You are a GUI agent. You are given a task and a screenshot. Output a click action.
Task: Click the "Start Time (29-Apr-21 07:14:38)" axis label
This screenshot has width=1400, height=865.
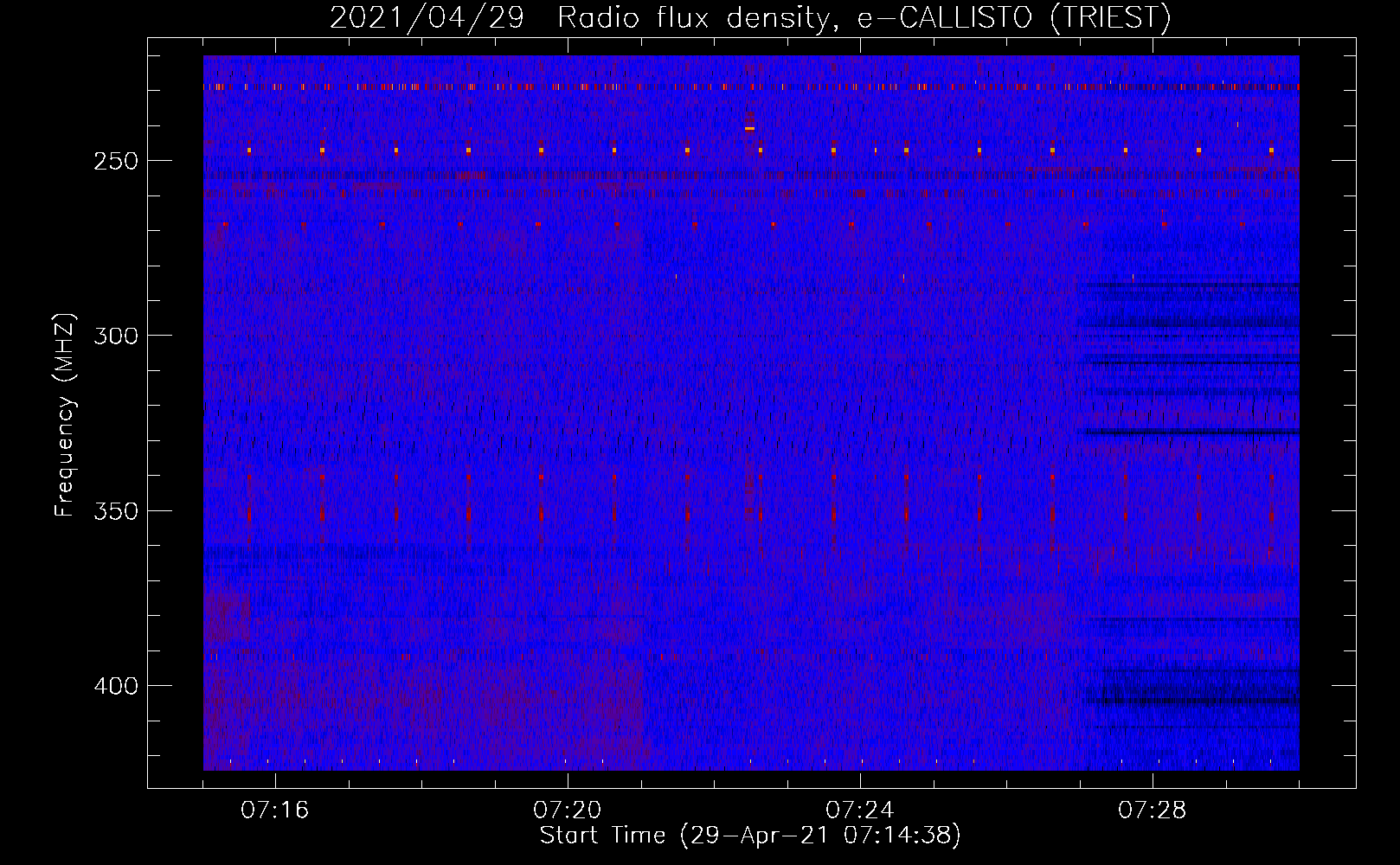(750, 836)
